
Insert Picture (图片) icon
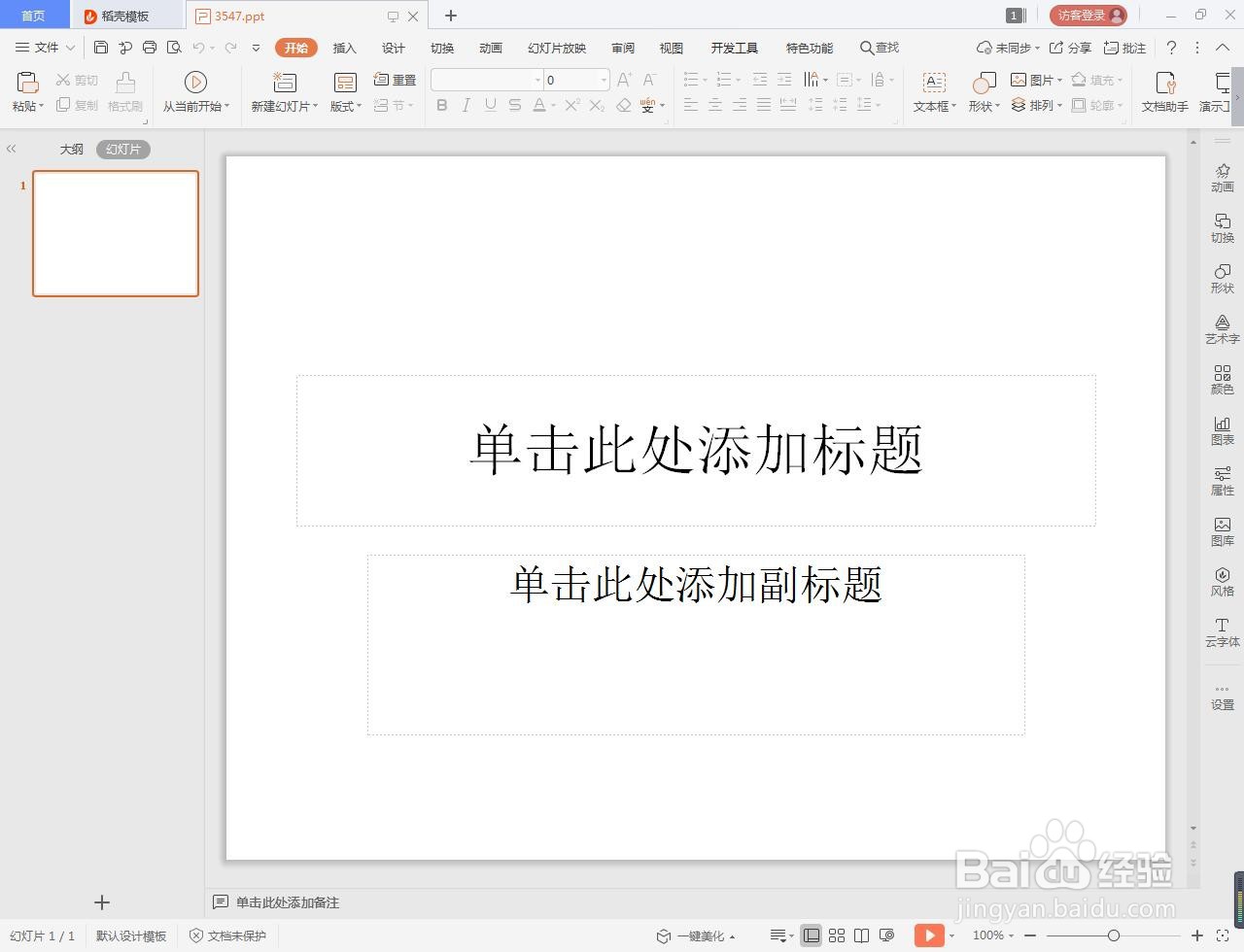point(1019,80)
